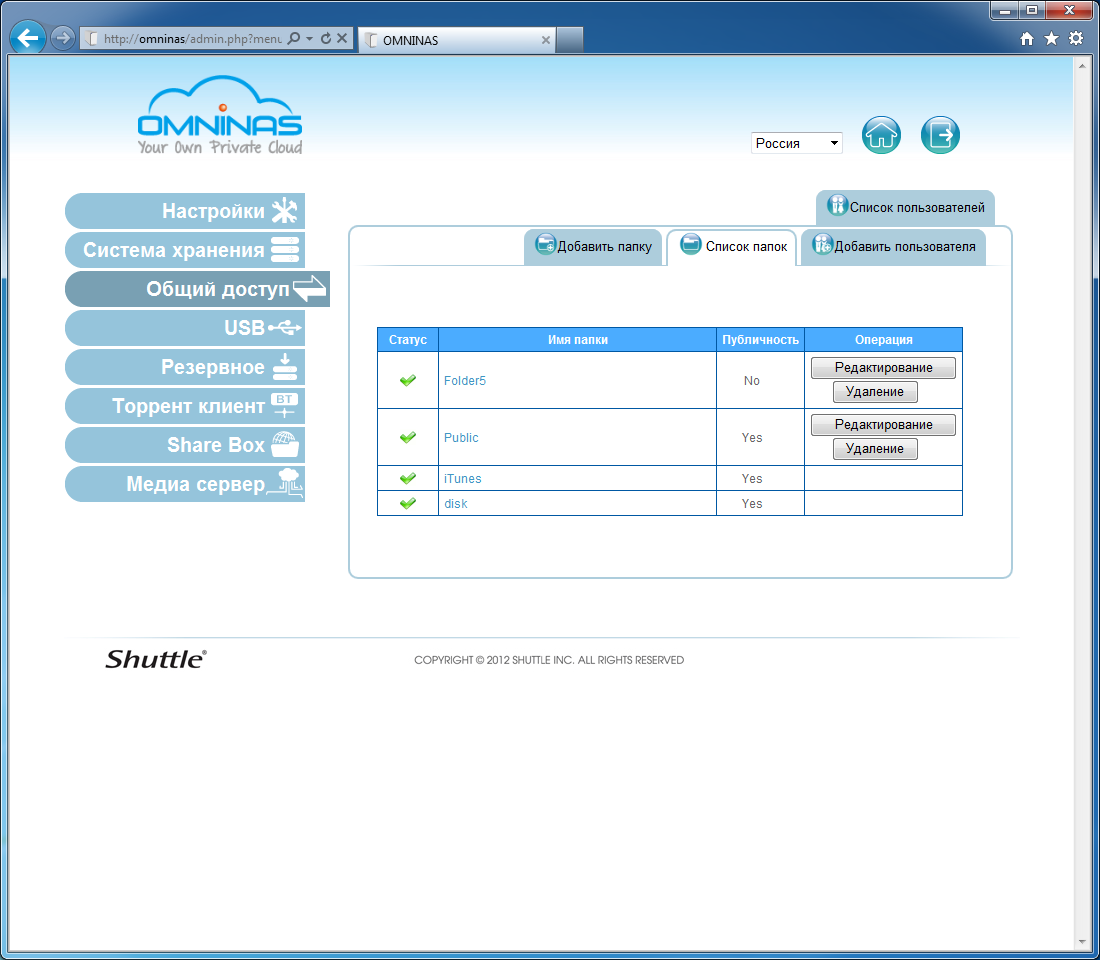
Task: Click the home icon next to language selector
Action: coord(881,135)
